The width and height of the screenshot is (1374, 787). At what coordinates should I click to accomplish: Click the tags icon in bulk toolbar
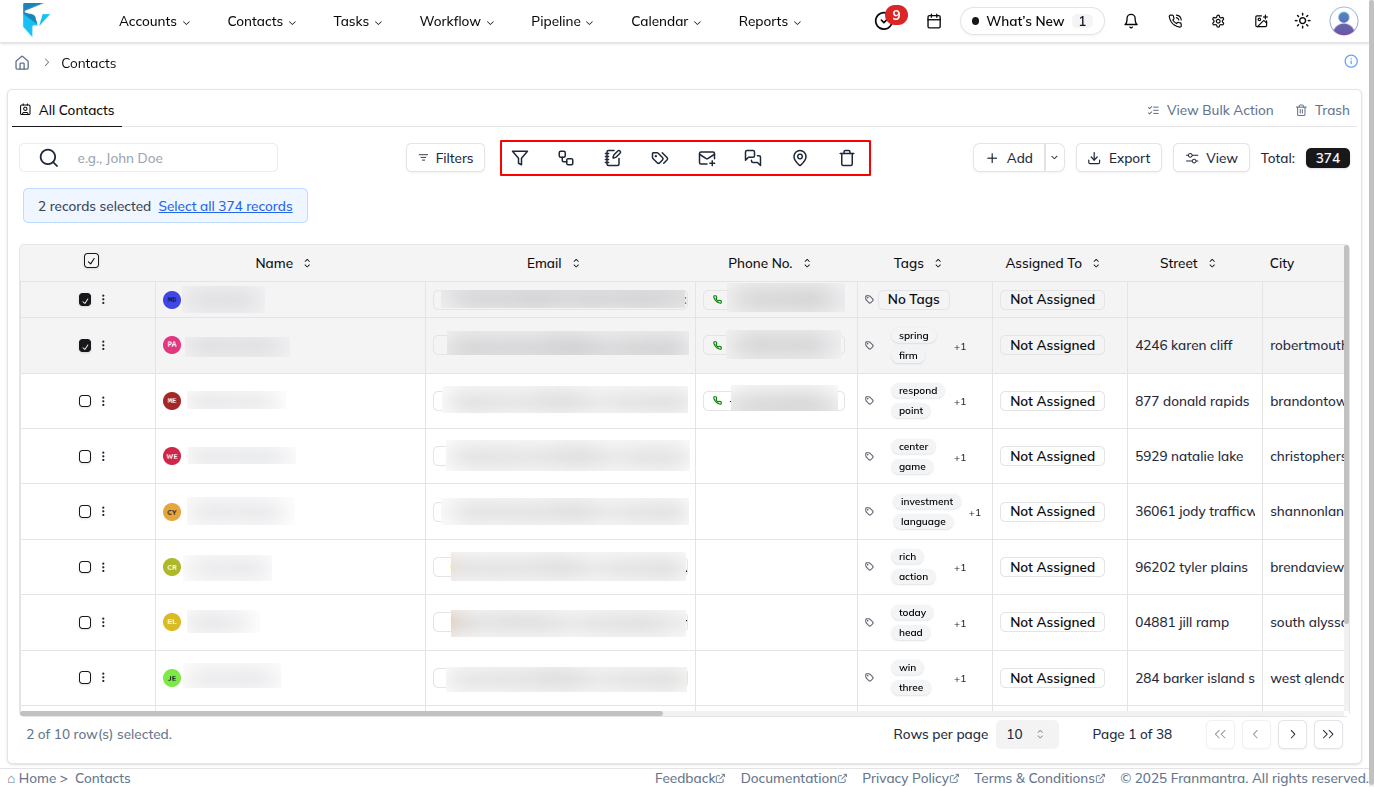660,158
